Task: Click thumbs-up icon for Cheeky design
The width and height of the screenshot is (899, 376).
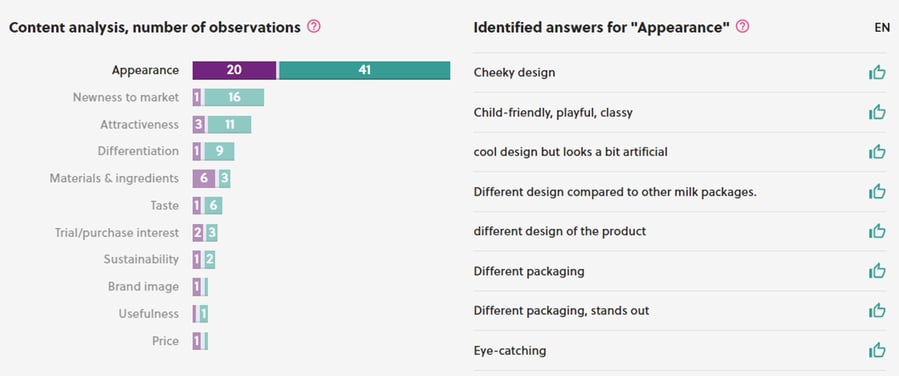Action: [877, 73]
